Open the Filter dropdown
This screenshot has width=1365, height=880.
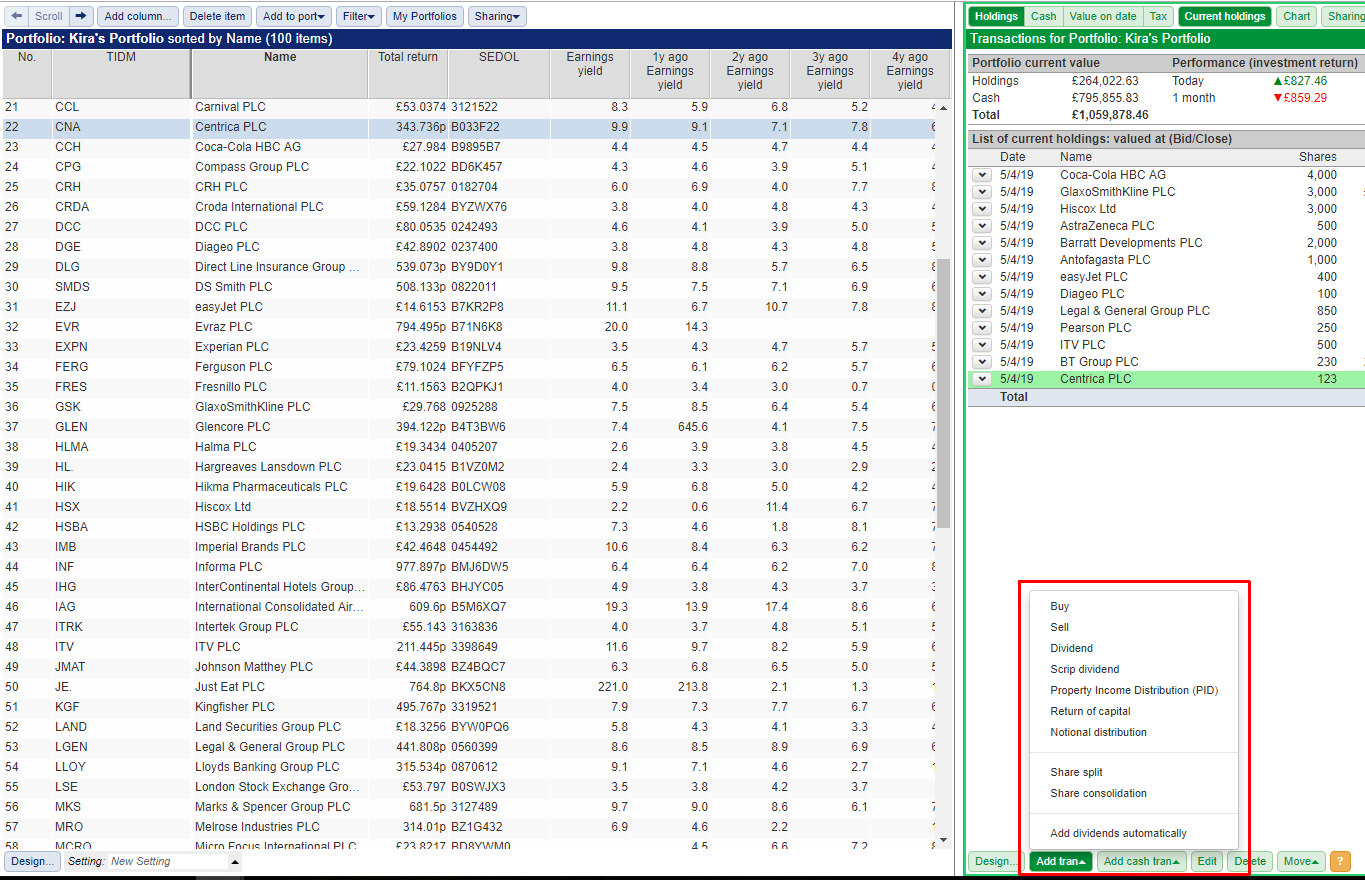pyautogui.click(x=358, y=16)
